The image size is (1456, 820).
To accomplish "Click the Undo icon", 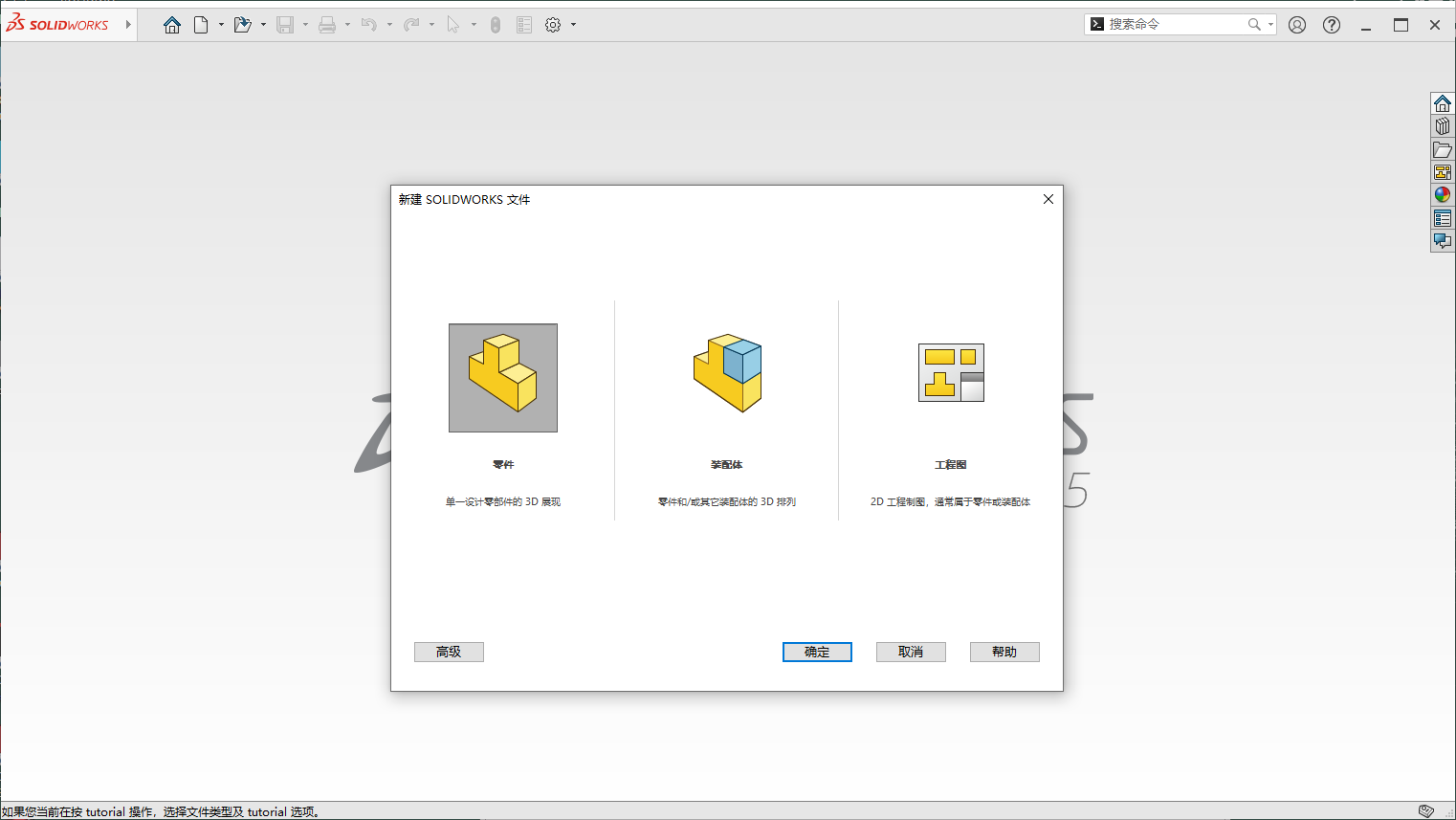I will tap(371, 24).
